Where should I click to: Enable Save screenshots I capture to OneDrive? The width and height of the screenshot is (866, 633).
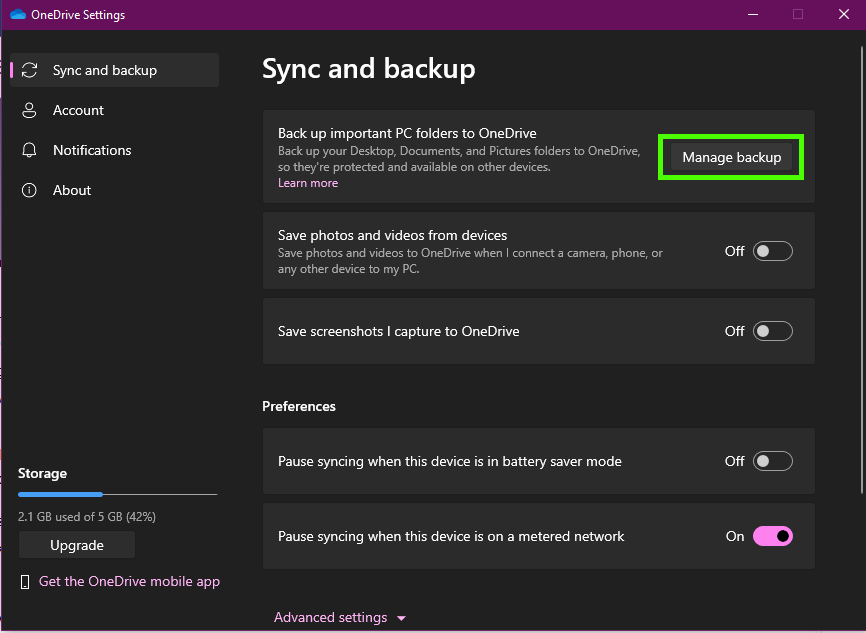(773, 331)
